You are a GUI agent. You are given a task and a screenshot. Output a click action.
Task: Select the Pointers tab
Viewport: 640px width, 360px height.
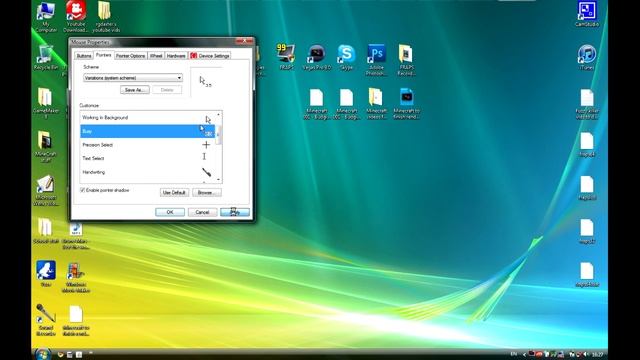tap(104, 55)
